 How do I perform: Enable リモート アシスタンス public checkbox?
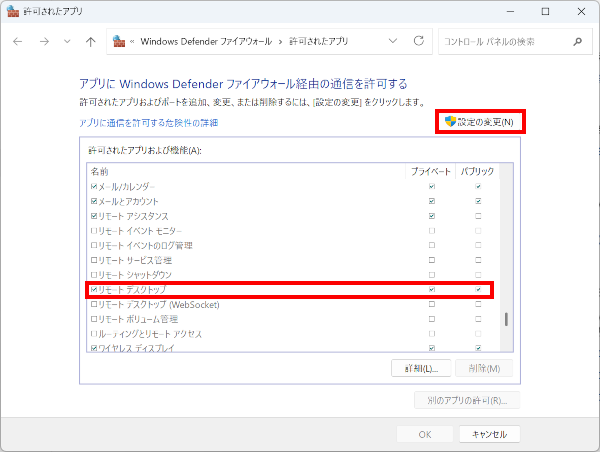point(478,216)
